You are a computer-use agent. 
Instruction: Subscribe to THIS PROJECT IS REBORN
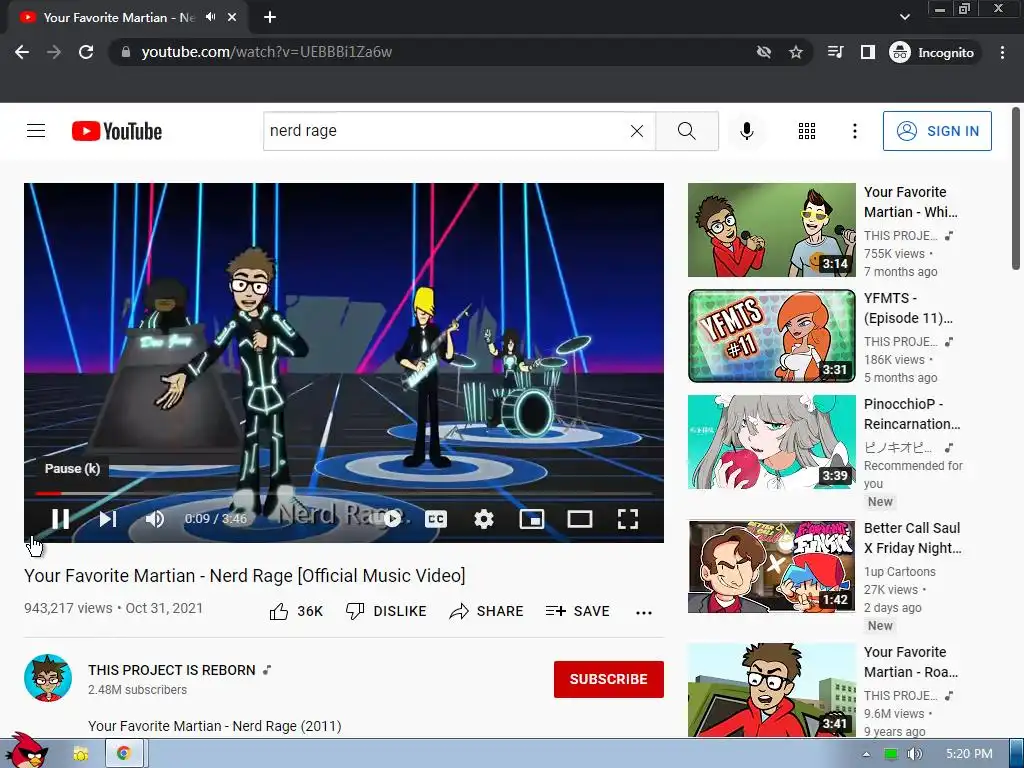point(609,679)
